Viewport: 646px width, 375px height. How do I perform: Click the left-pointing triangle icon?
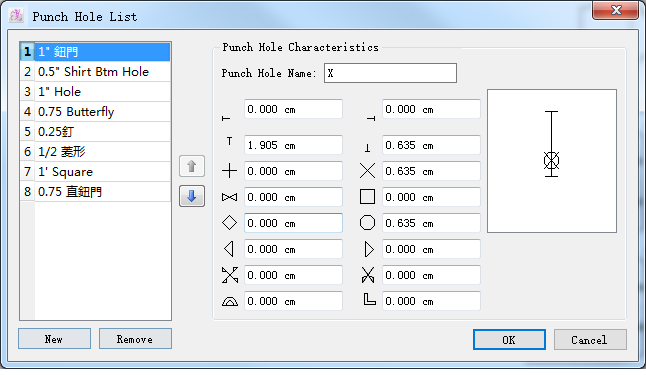click(229, 249)
